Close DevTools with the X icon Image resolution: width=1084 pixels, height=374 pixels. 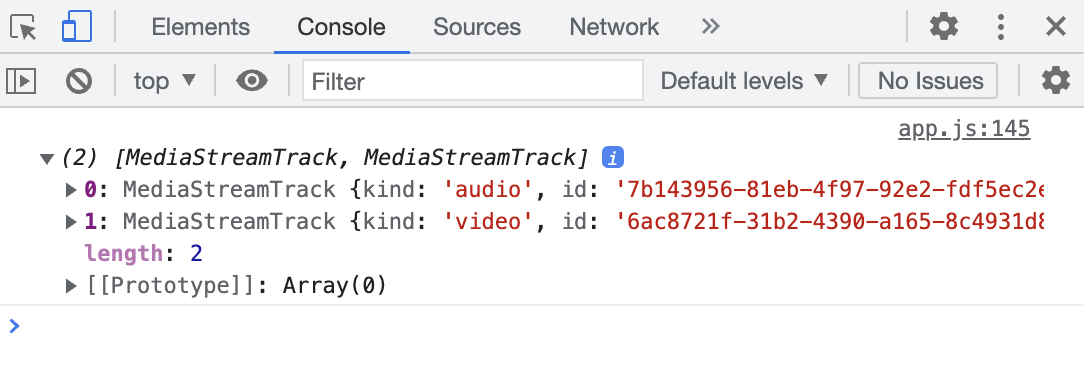point(1056,27)
